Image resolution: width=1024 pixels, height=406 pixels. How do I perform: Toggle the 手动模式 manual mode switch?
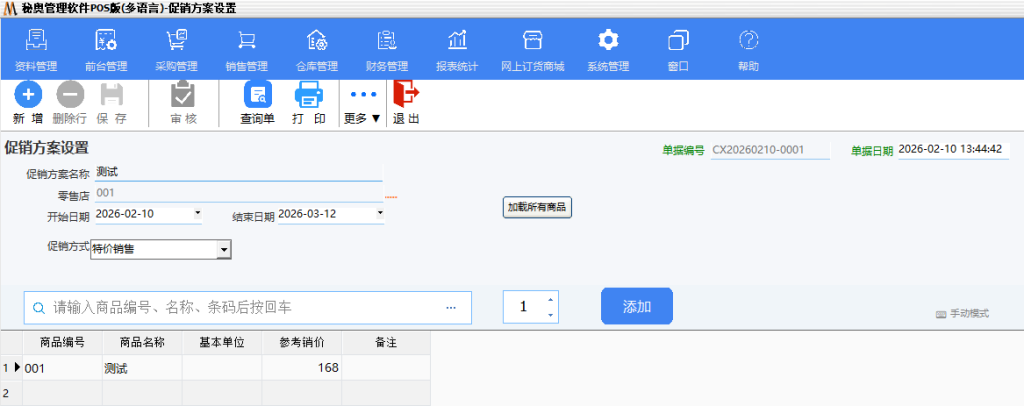(x=962, y=314)
